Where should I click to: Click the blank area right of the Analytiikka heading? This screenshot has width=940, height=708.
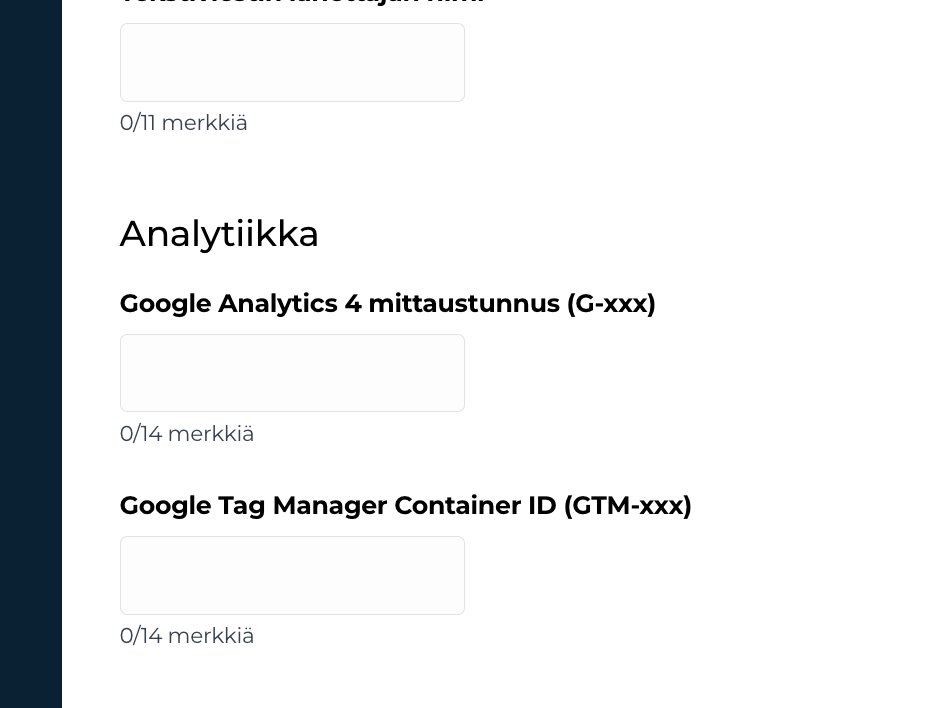pos(600,234)
